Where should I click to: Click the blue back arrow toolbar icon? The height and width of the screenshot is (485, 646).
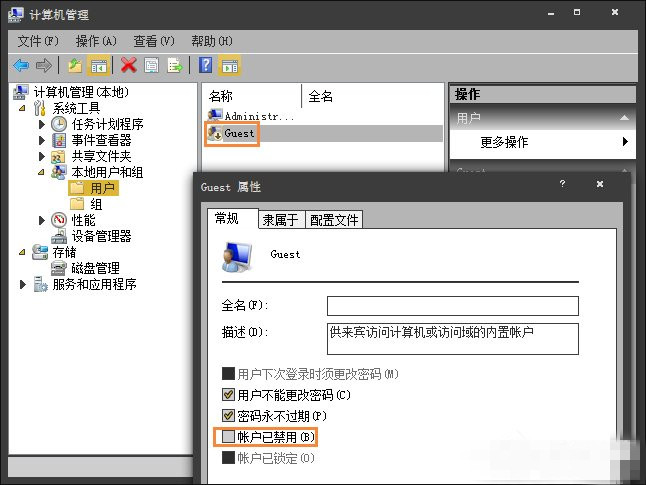[20, 65]
